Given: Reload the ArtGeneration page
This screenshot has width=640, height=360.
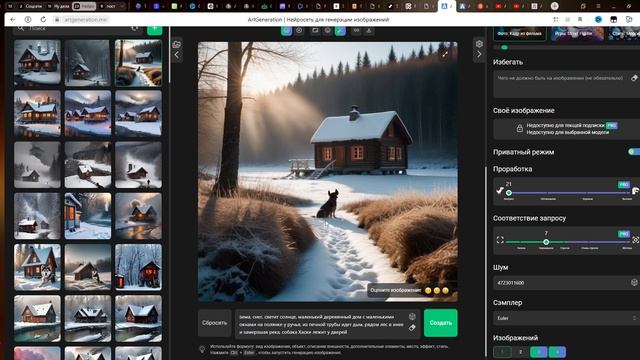Looking at the screenshot, I should coord(43,20).
